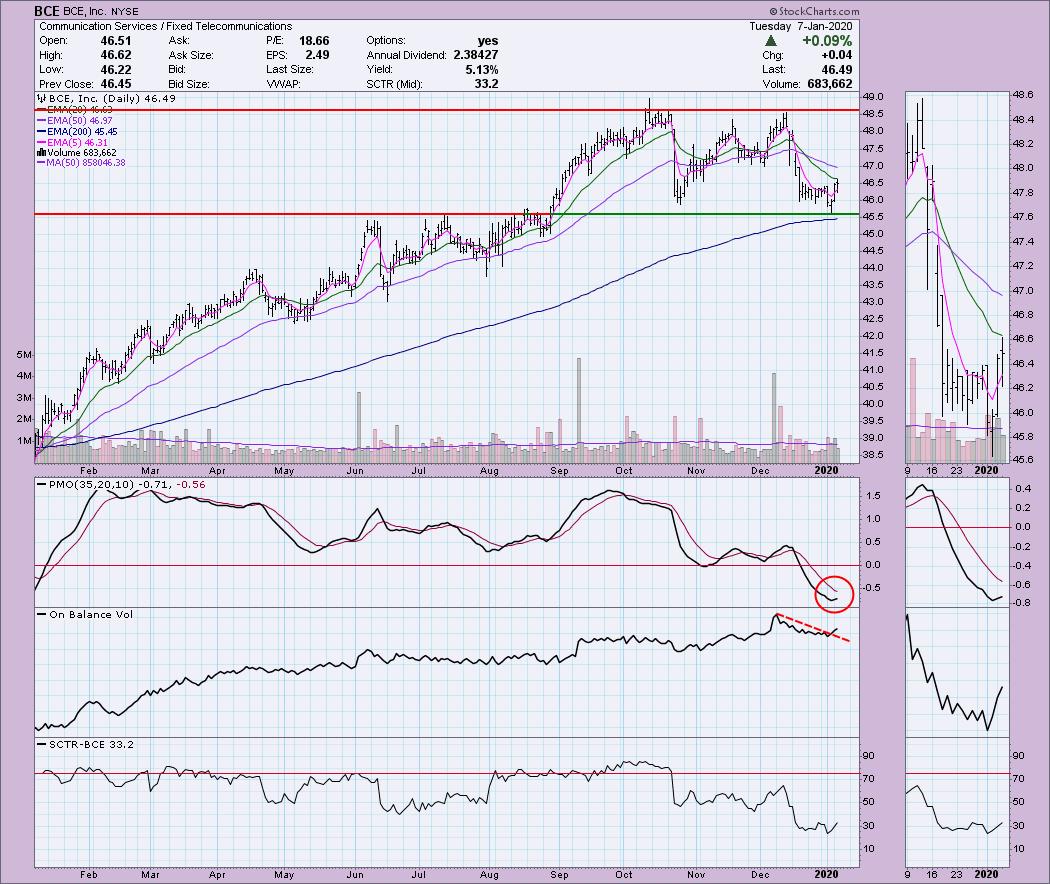Click the EMA(5) magenta legend line marker
This screenshot has height=884, width=1050.
click(x=42, y=143)
